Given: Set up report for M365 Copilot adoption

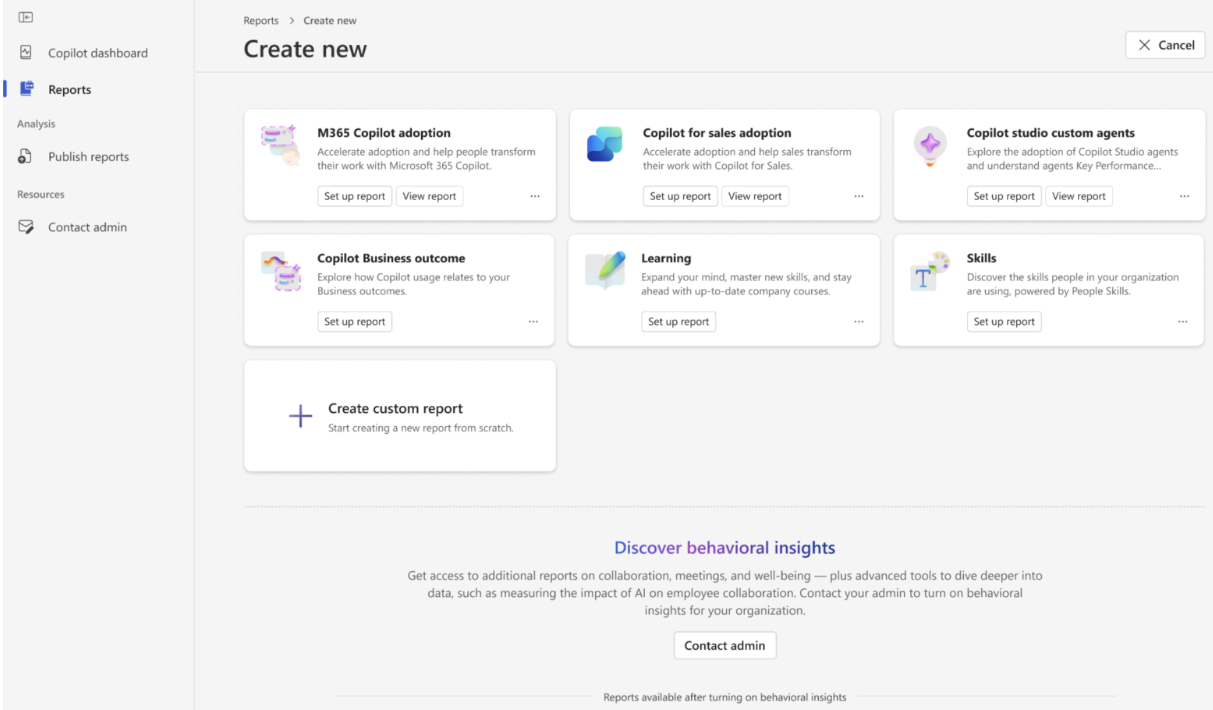Looking at the screenshot, I should (354, 197).
